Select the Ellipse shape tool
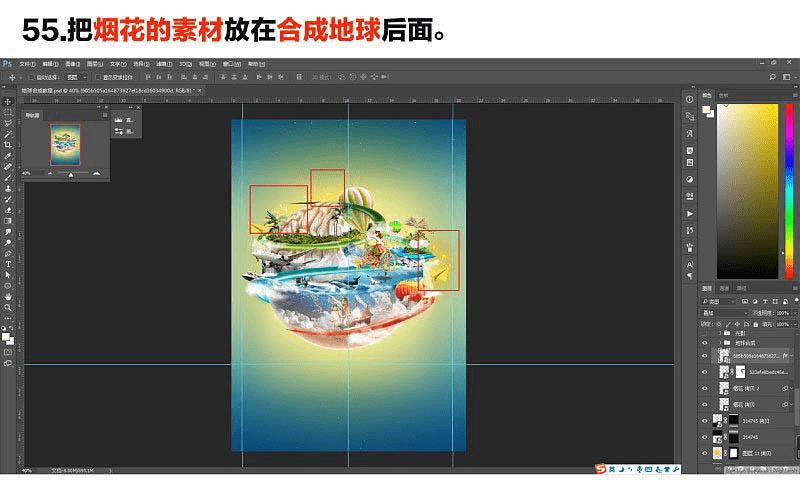The width and height of the screenshot is (800, 480). pos(8,286)
